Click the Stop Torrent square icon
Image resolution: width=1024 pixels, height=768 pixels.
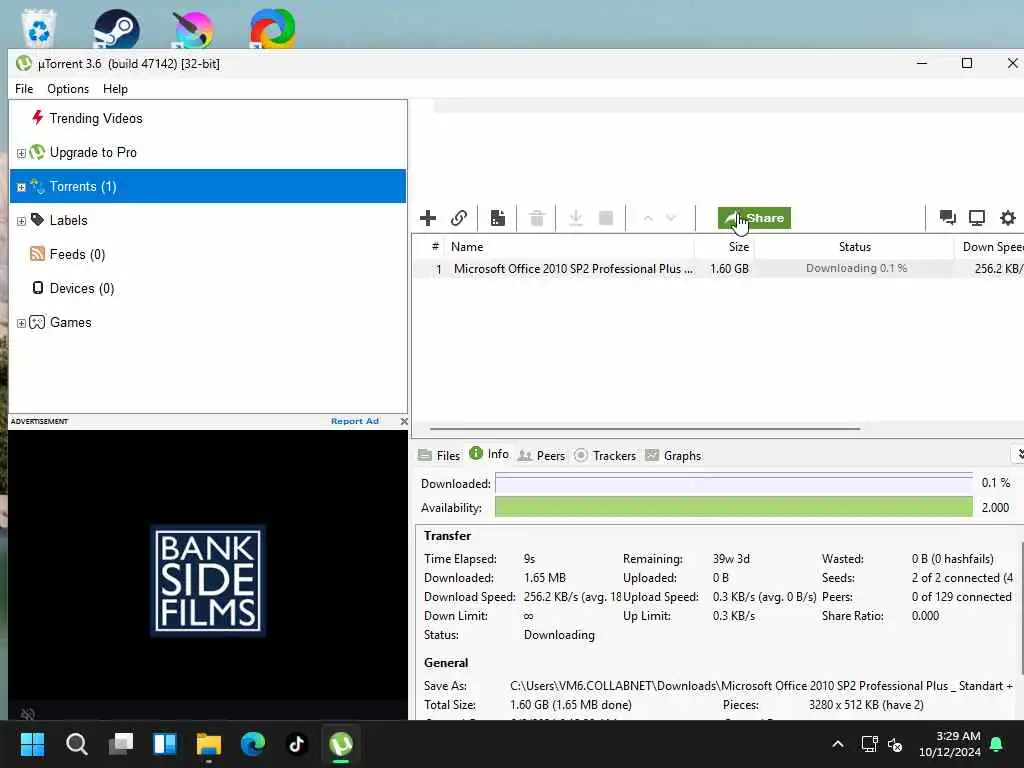pos(606,218)
